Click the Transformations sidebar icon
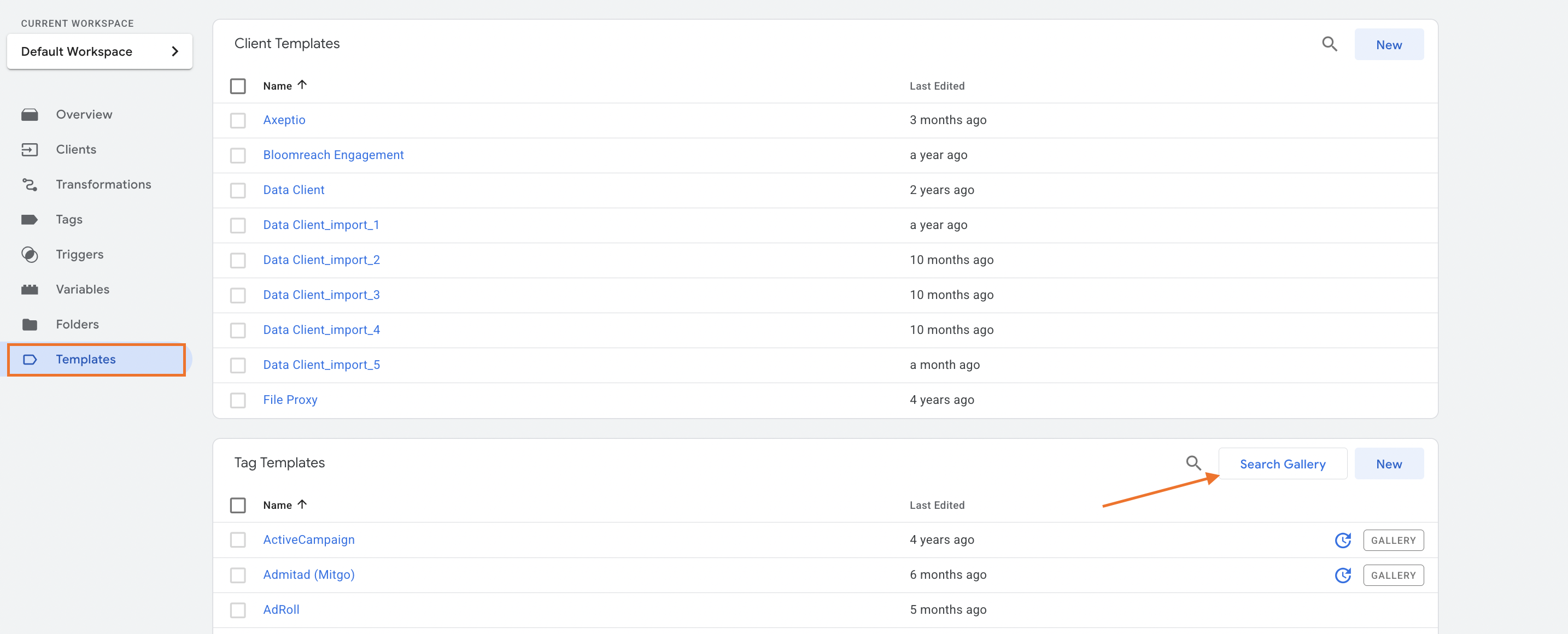The width and height of the screenshot is (1568, 634). pos(29,184)
